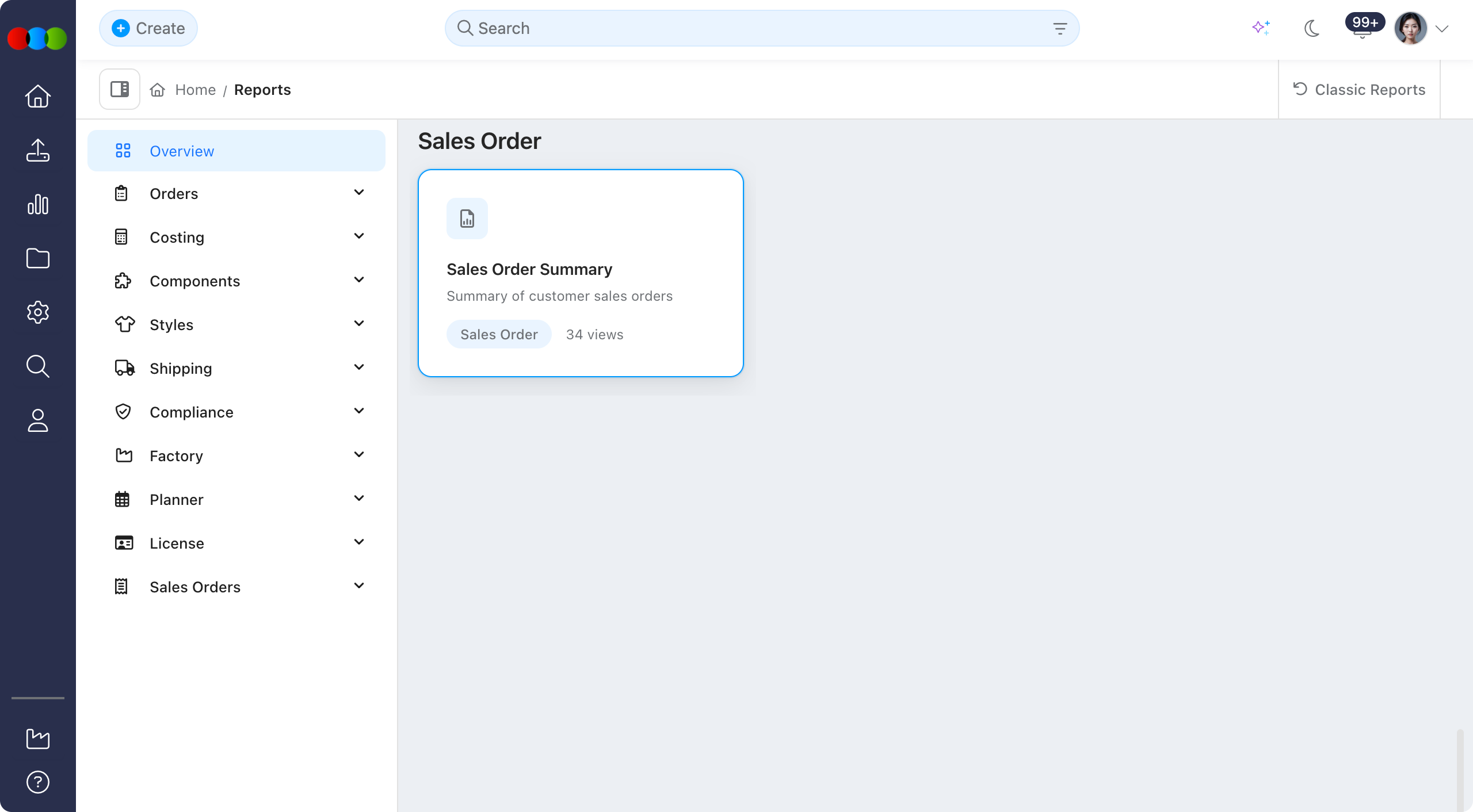Click the AI sparkle icon
The width and height of the screenshot is (1473, 812).
point(1261,28)
